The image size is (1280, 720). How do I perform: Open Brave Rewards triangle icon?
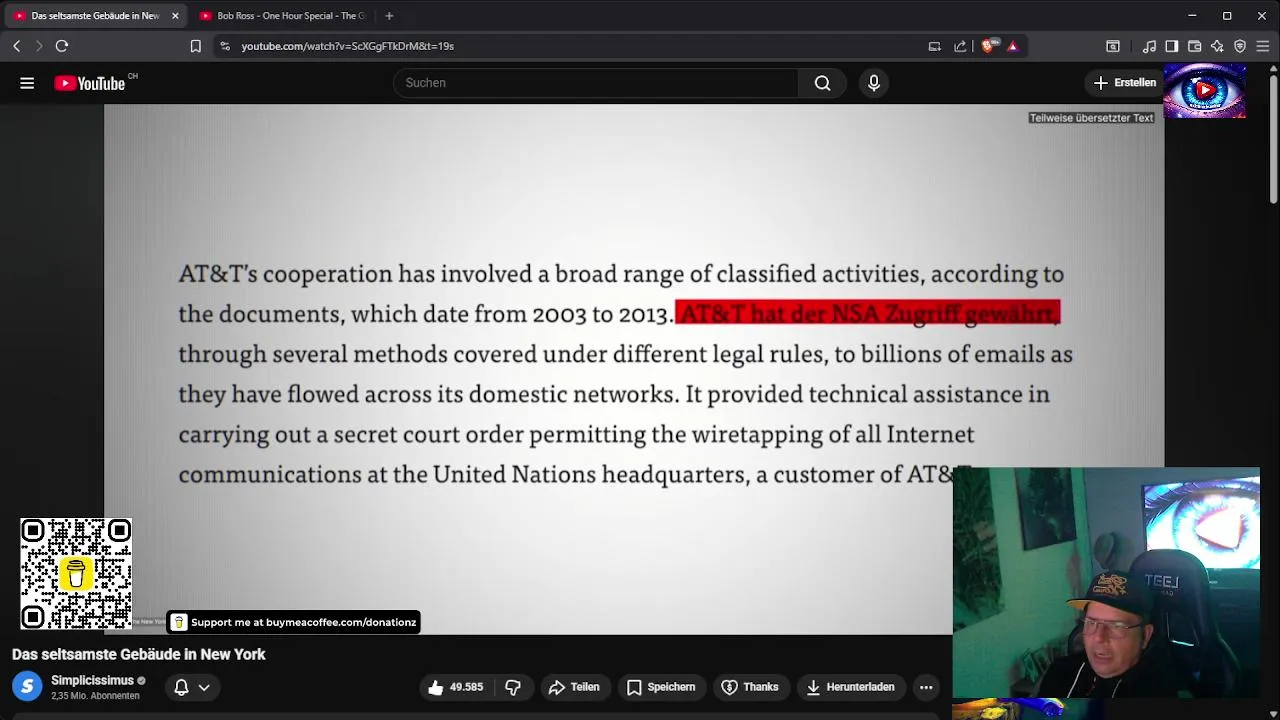click(1012, 46)
